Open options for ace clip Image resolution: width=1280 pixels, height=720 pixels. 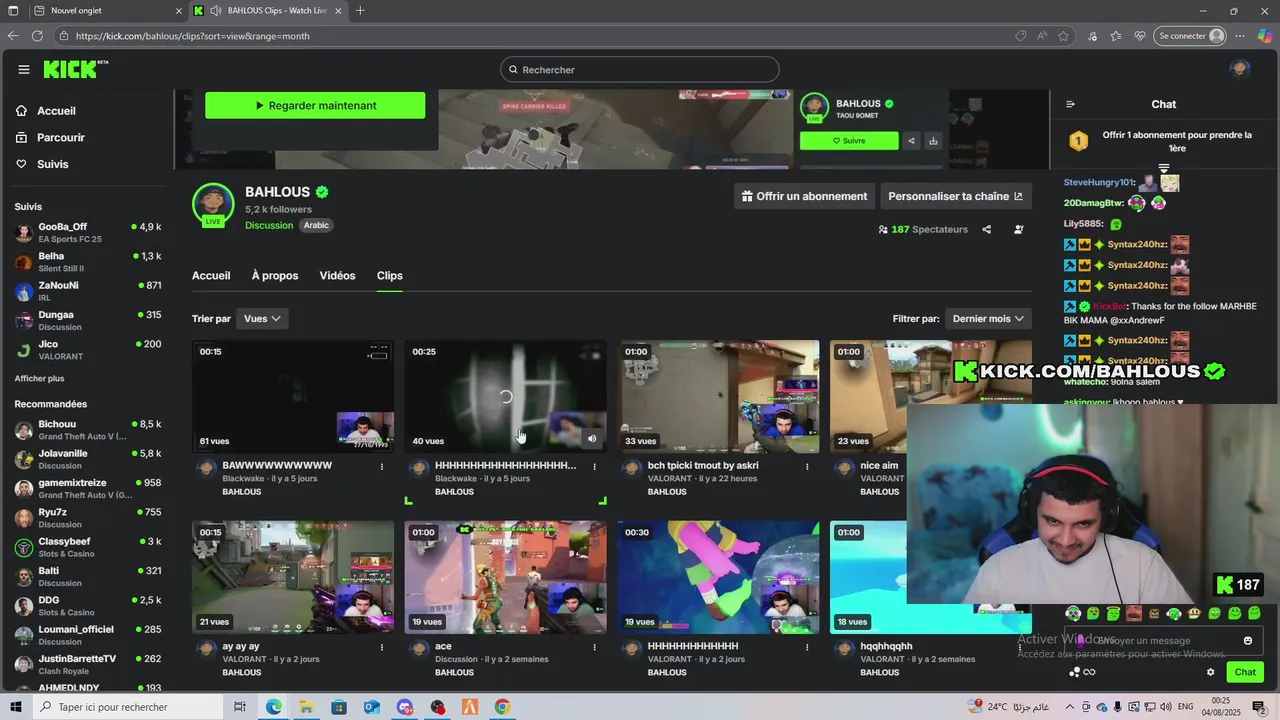coord(595,647)
